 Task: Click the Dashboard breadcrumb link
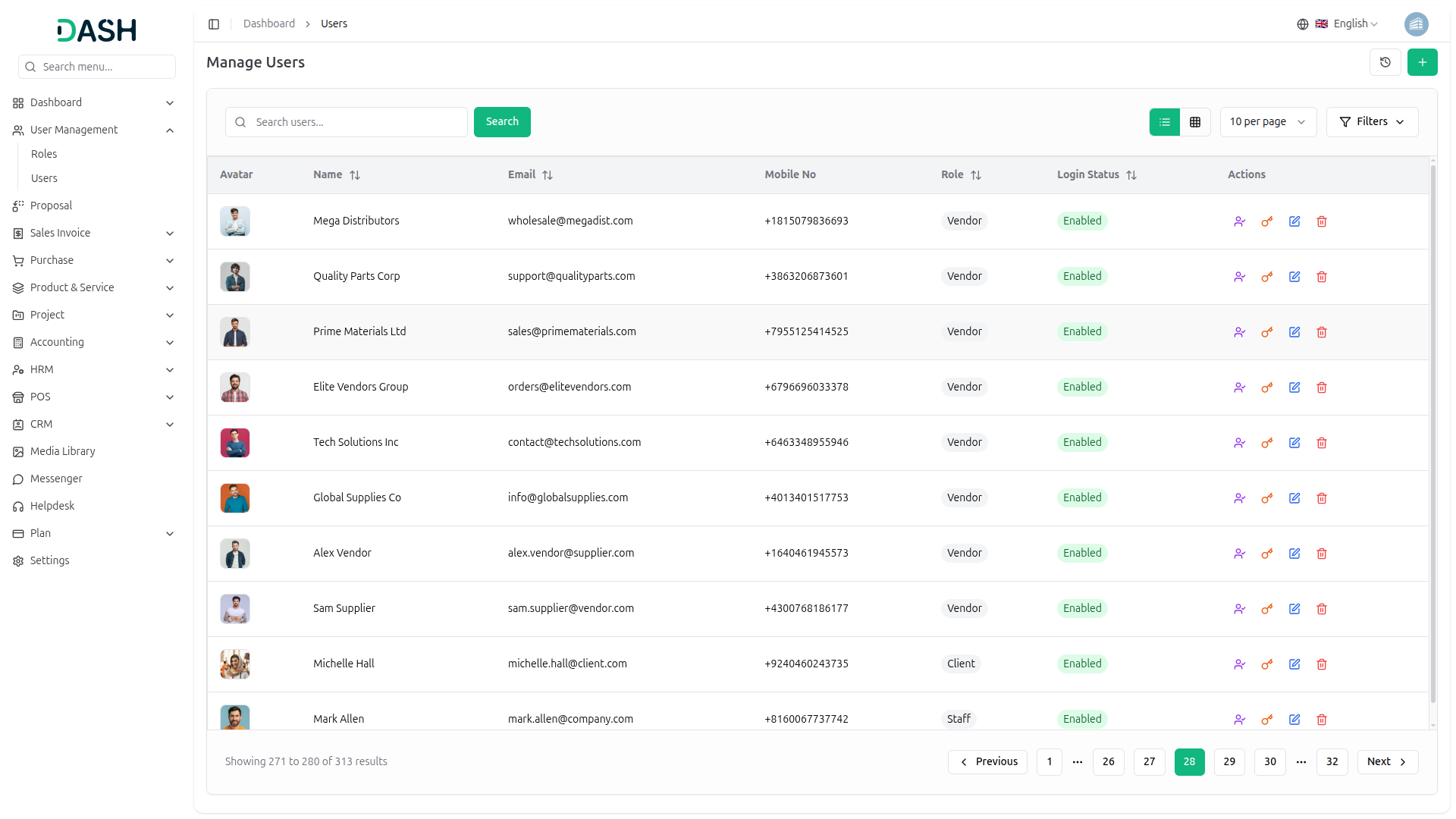[269, 24]
